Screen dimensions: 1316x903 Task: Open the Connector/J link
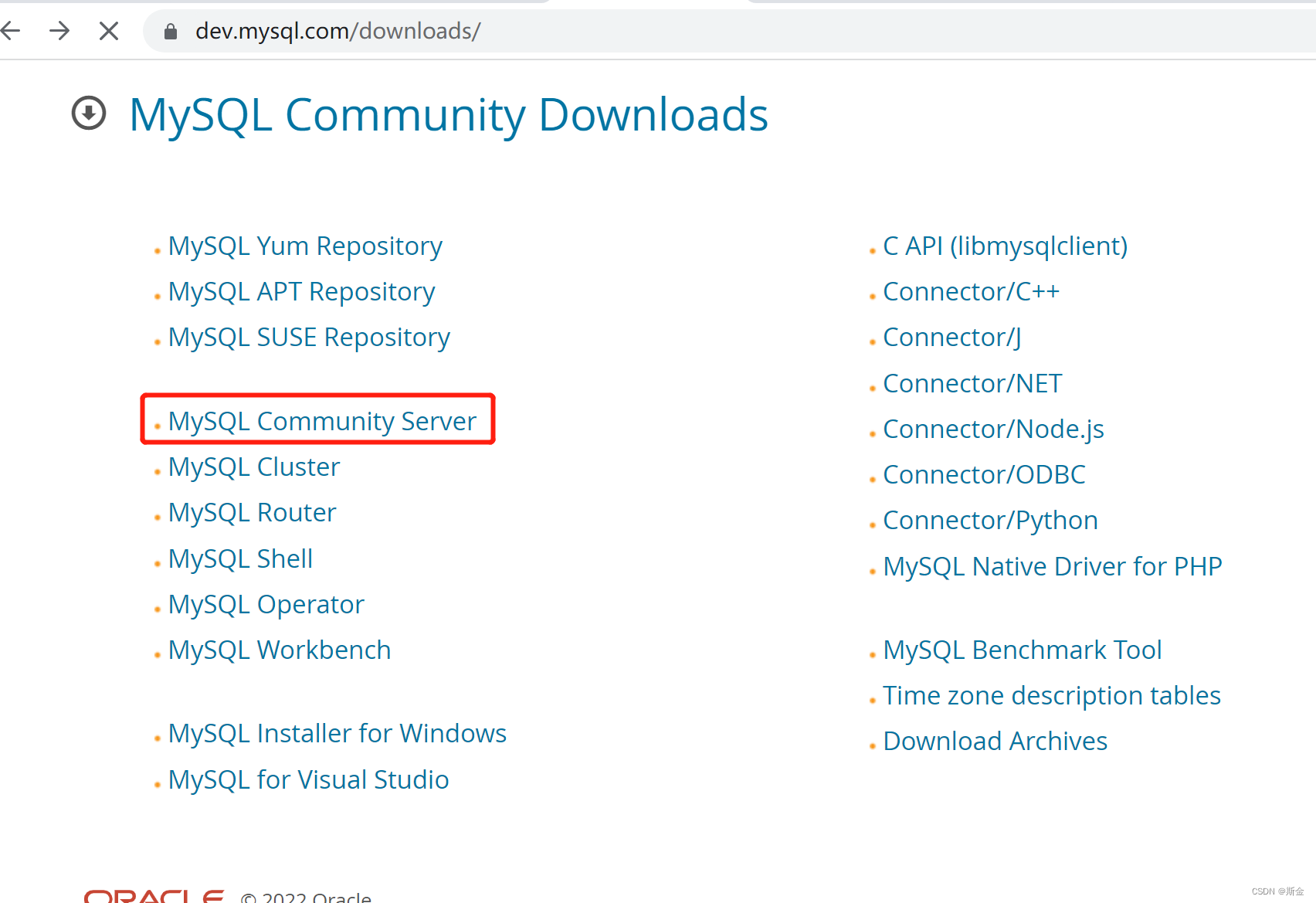pos(951,337)
